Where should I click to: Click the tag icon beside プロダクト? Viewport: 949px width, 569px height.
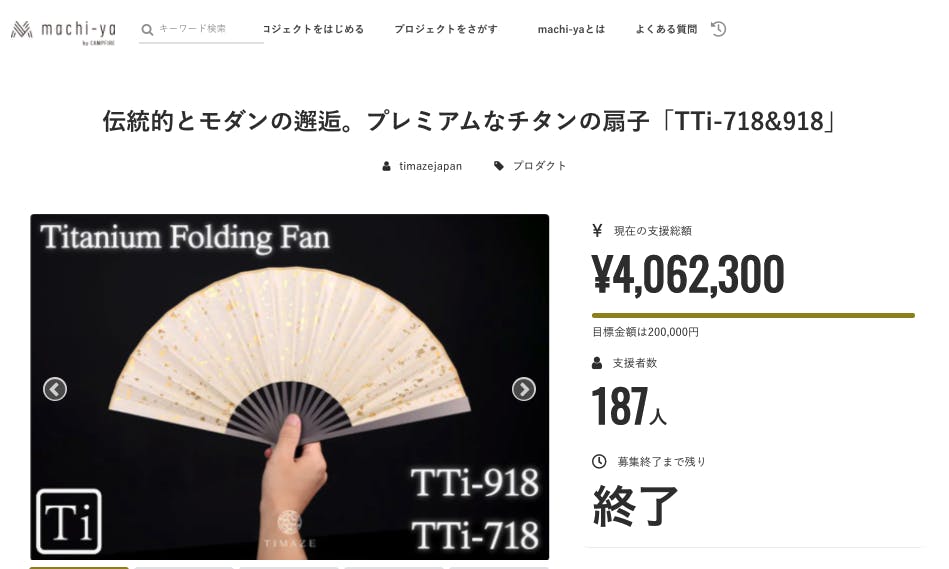point(499,166)
